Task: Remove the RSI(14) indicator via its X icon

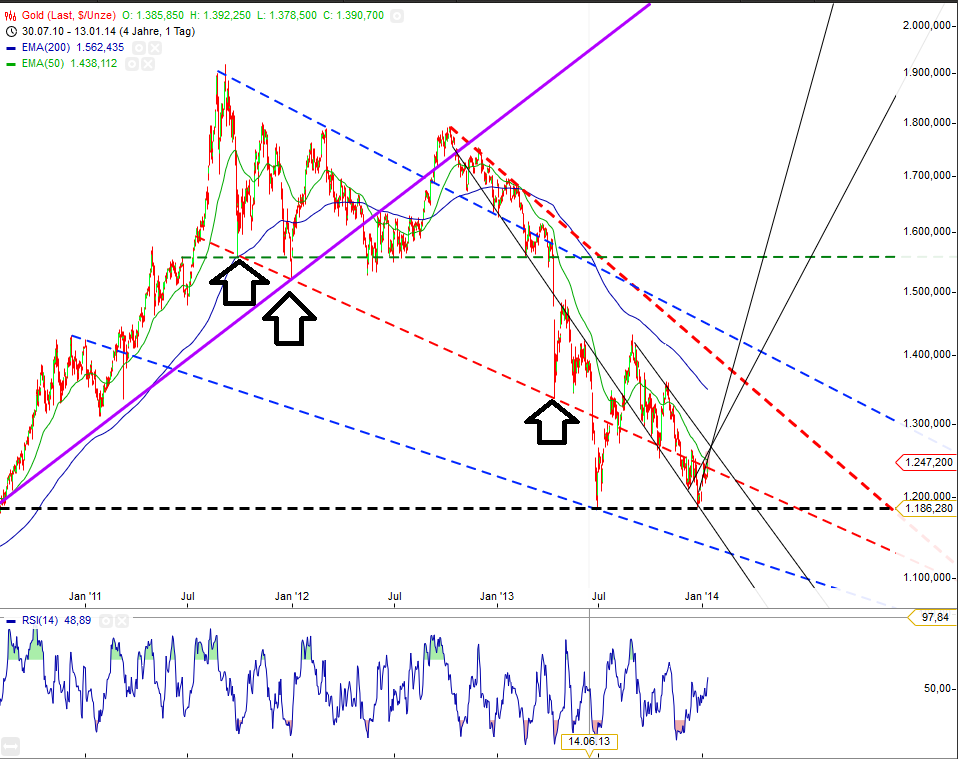Action: click(121, 621)
